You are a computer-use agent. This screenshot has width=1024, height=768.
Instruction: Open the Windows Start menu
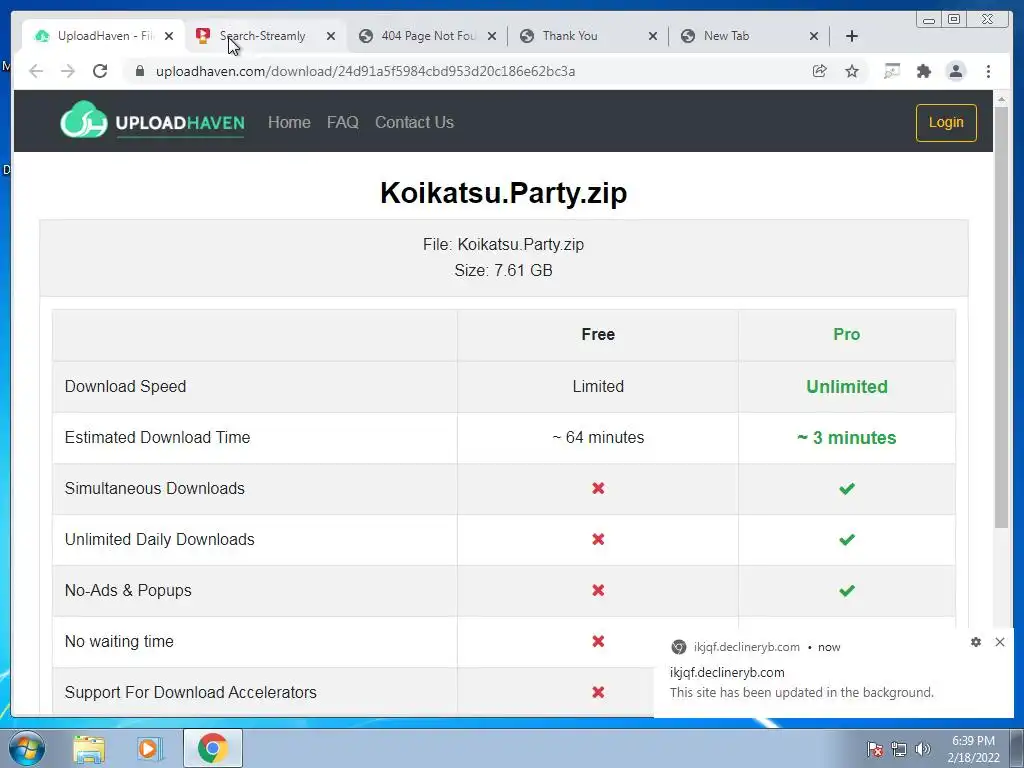(26, 748)
